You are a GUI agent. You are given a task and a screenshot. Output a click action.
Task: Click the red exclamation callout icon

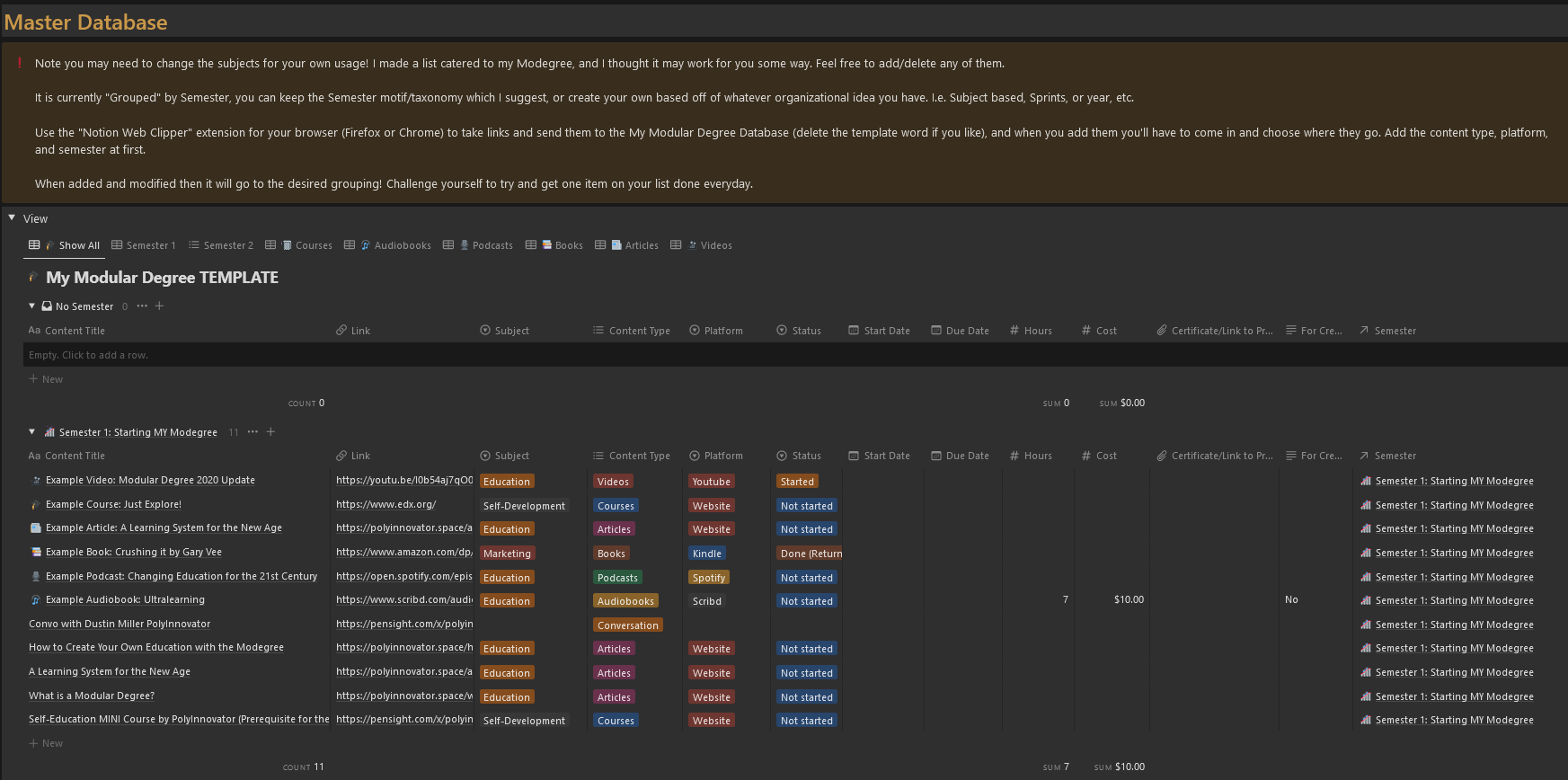20,63
